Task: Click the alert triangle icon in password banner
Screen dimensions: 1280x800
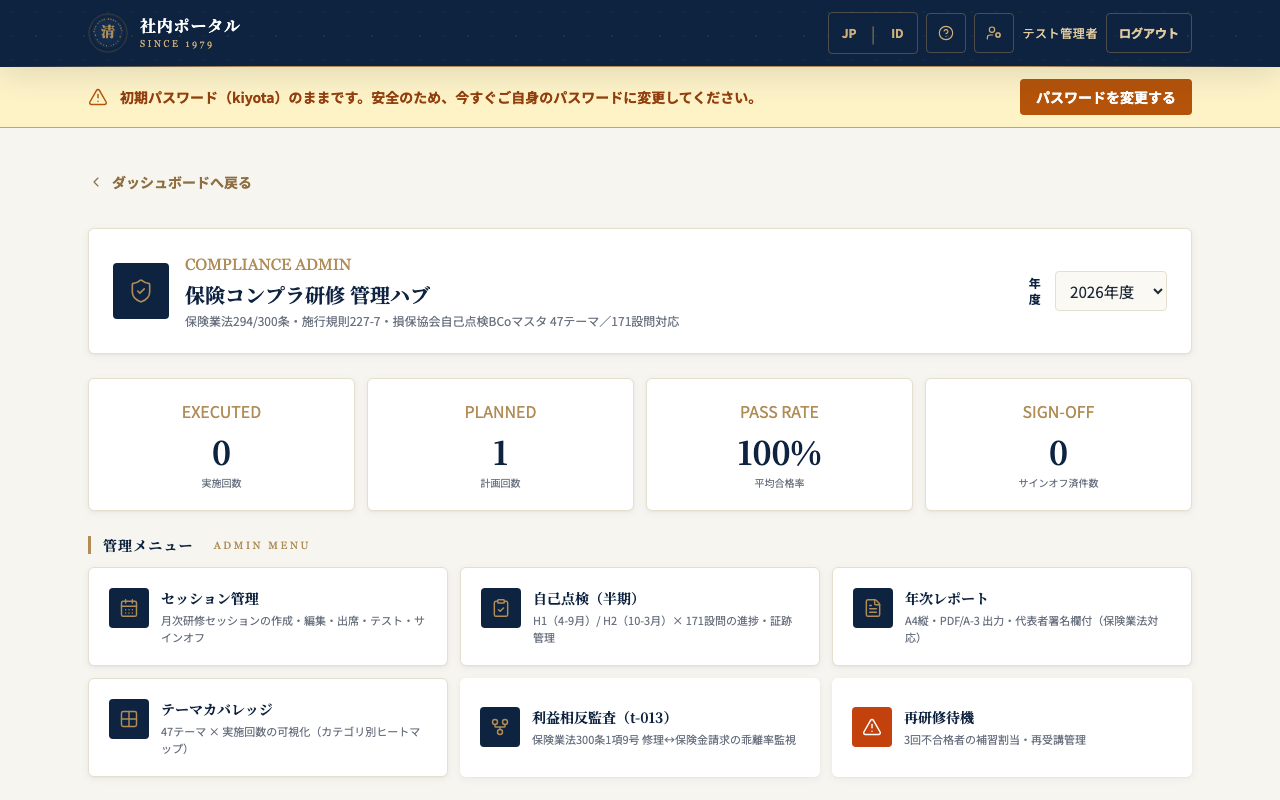Action: [x=98, y=97]
